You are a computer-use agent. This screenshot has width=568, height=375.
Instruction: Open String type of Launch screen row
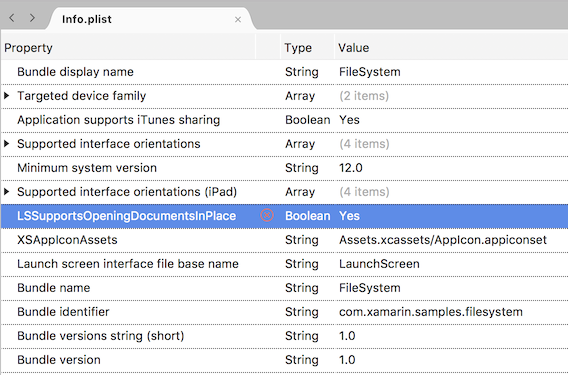302,264
